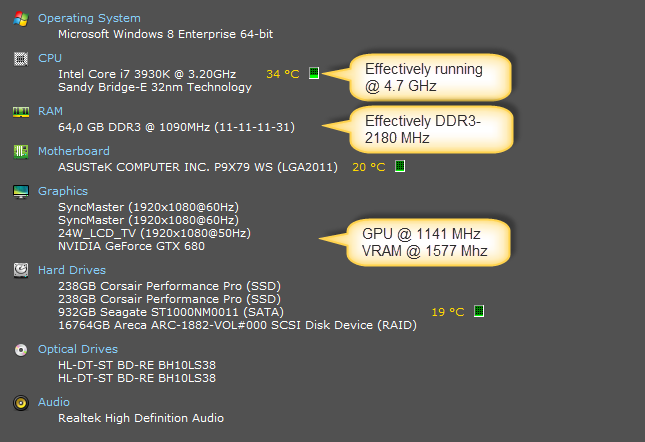Open the RAM section heading
645x442 pixels.
click(x=51, y=111)
